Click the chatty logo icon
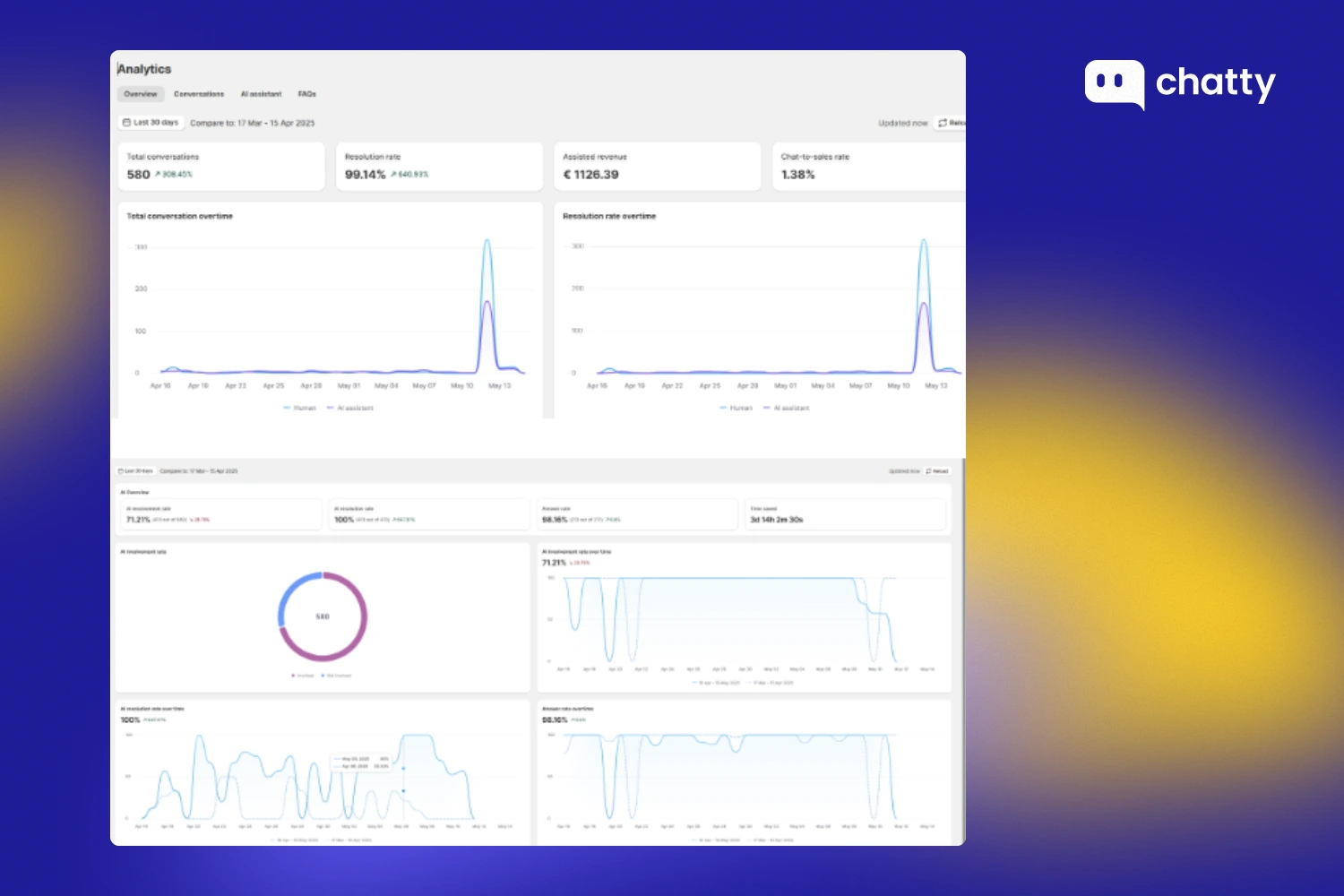1344x896 pixels. click(x=1115, y=84)
